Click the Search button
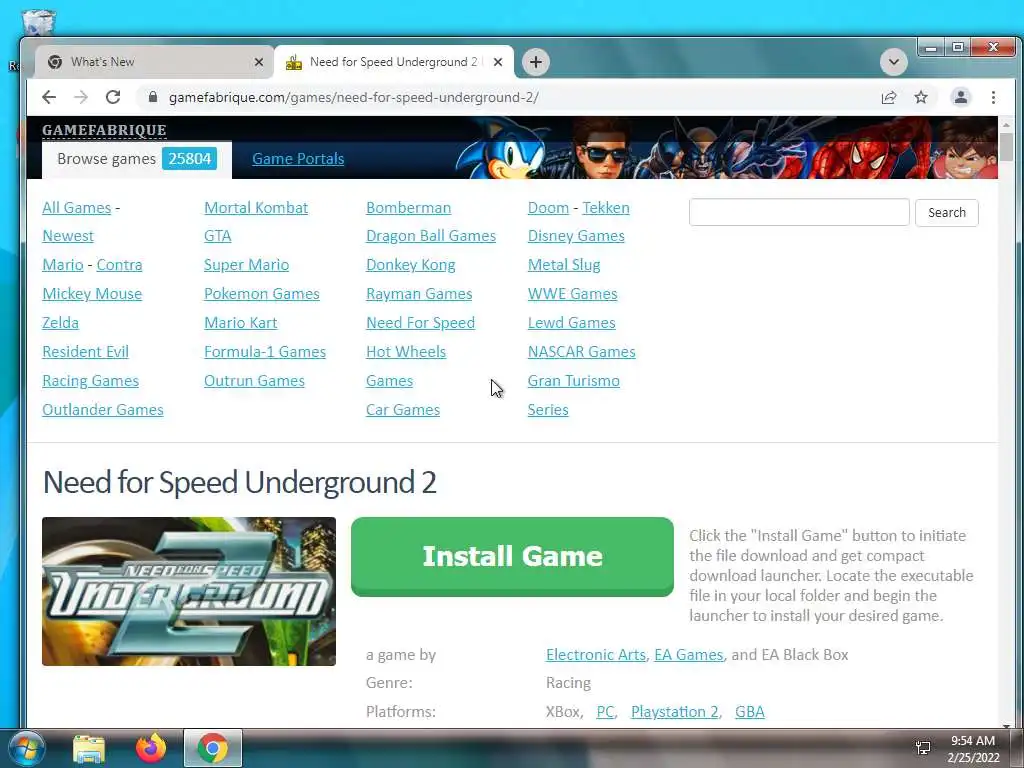 pos(946,212)
